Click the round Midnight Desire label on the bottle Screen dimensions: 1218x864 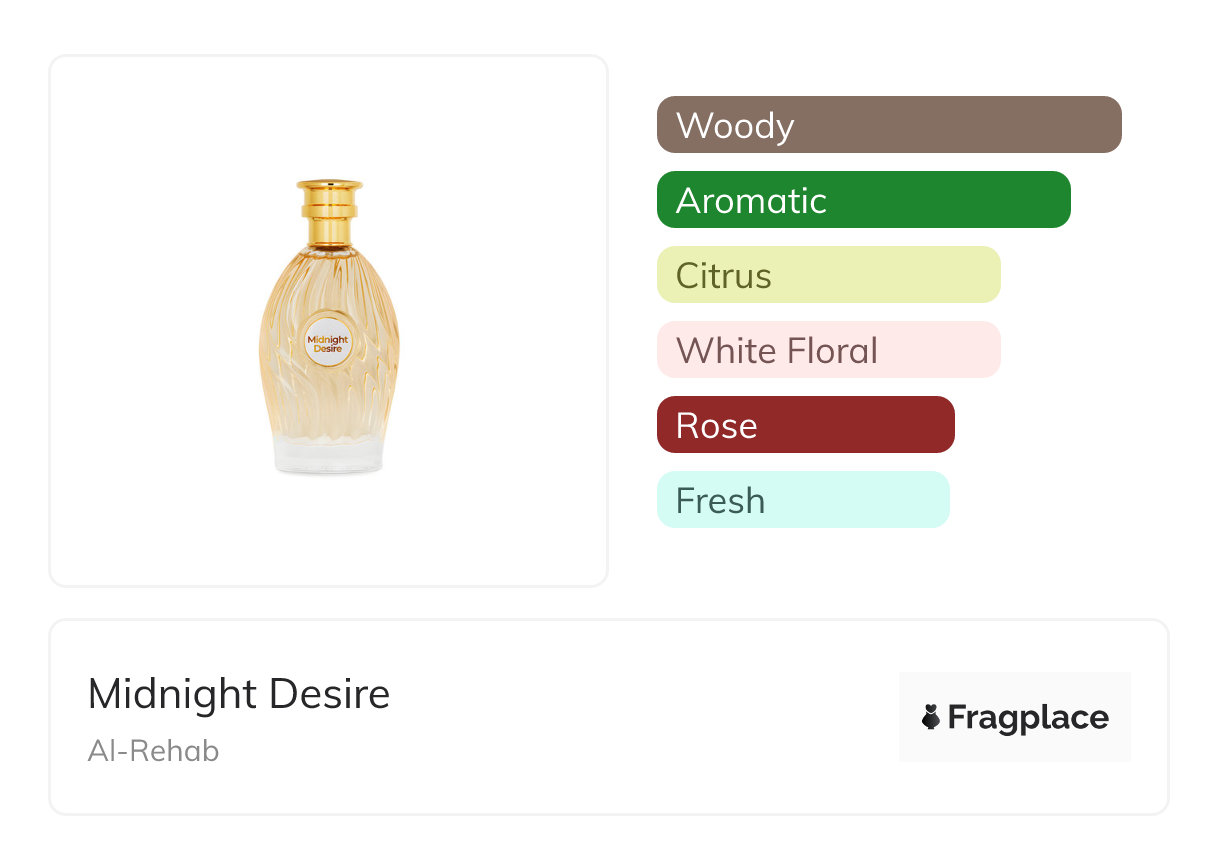pos(328,344)
